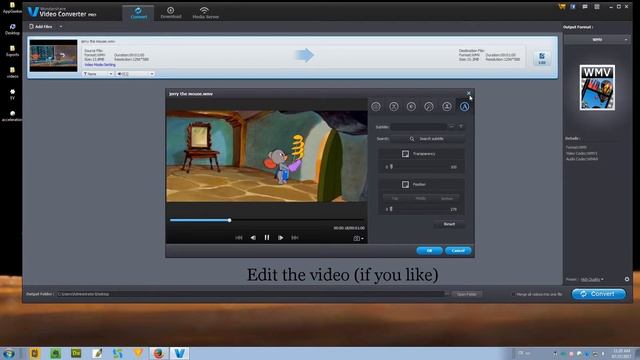Open the WMV output format dropdown
Image resolution: width=640 pixels, height=360 pixels.
(x=597, y=40)
